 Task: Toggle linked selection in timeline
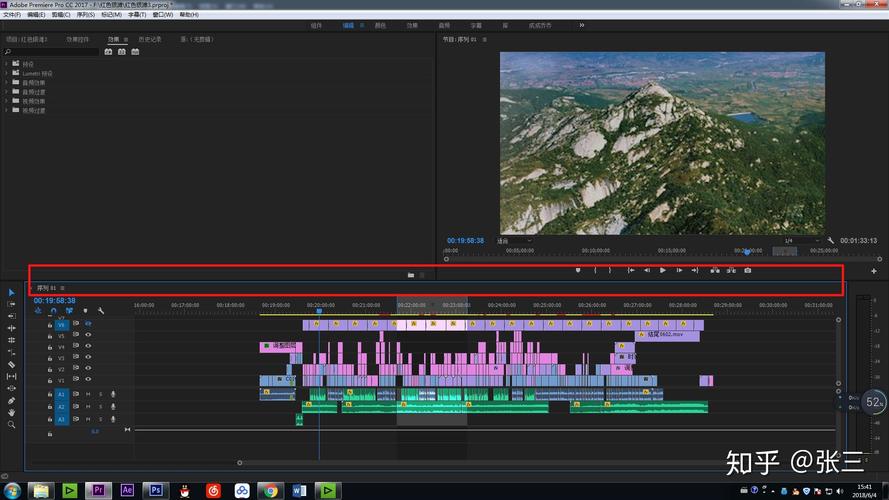tap(69, 311)
